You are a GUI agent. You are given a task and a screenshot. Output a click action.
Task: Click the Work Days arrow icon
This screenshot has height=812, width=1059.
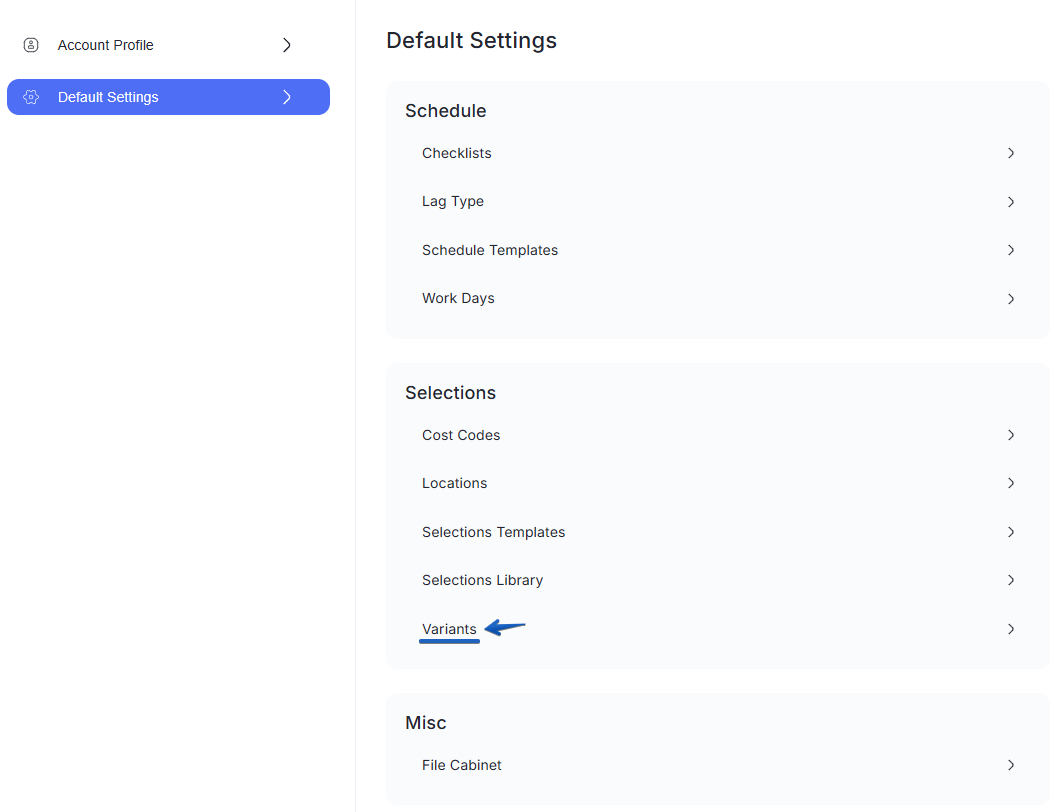point(1011,299)
